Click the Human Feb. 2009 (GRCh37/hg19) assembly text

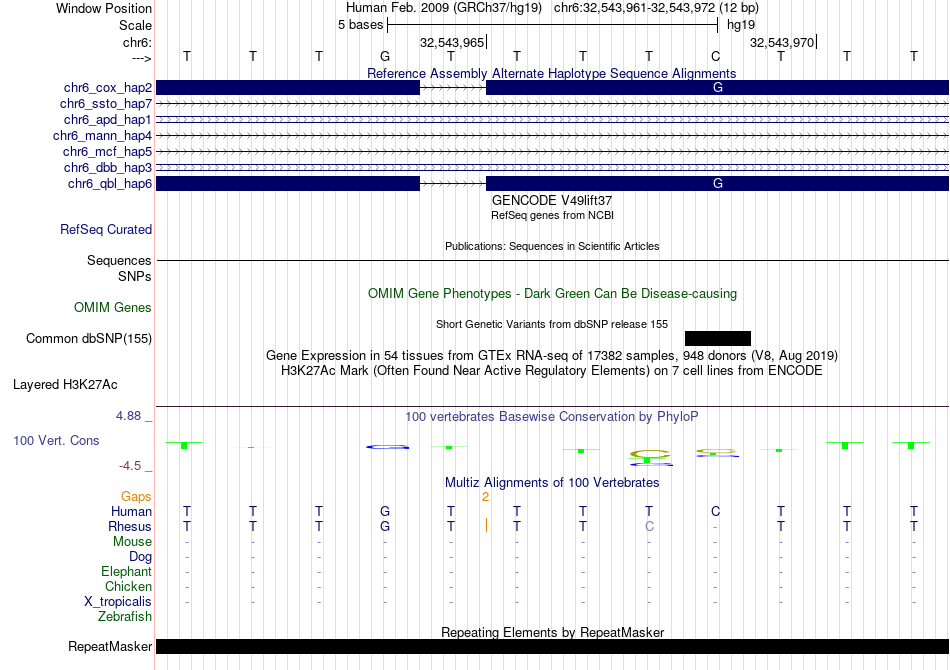pos(444,8)
